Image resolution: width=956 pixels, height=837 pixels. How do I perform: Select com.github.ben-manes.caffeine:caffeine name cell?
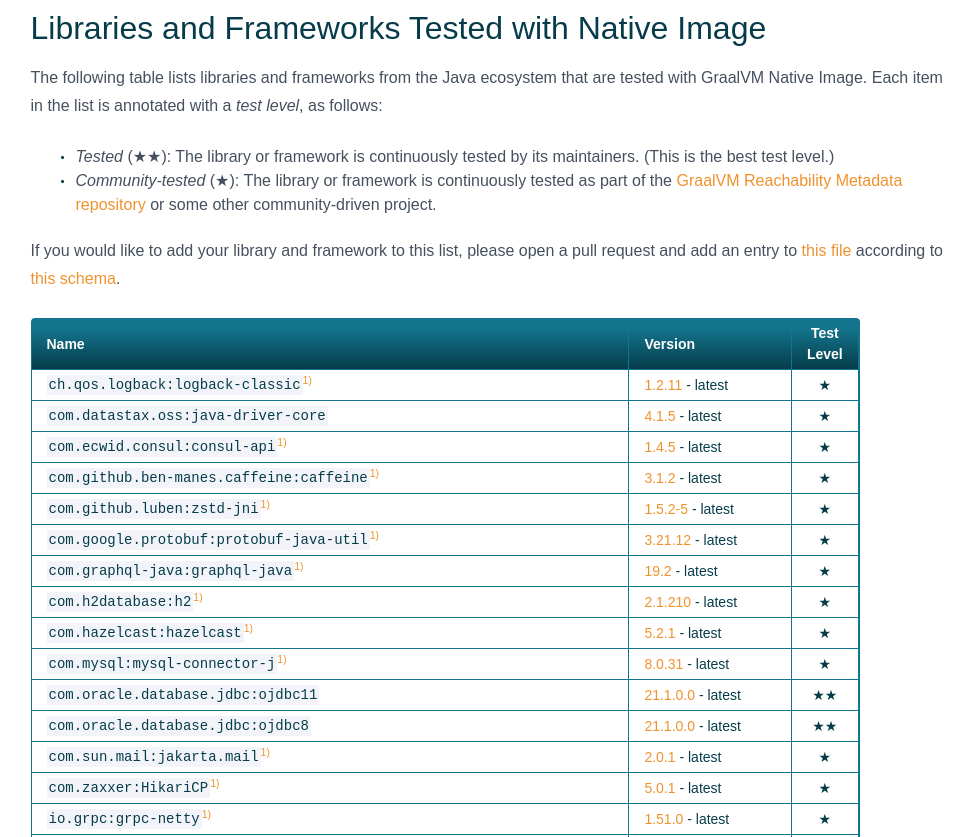click(x=330, y=479)
